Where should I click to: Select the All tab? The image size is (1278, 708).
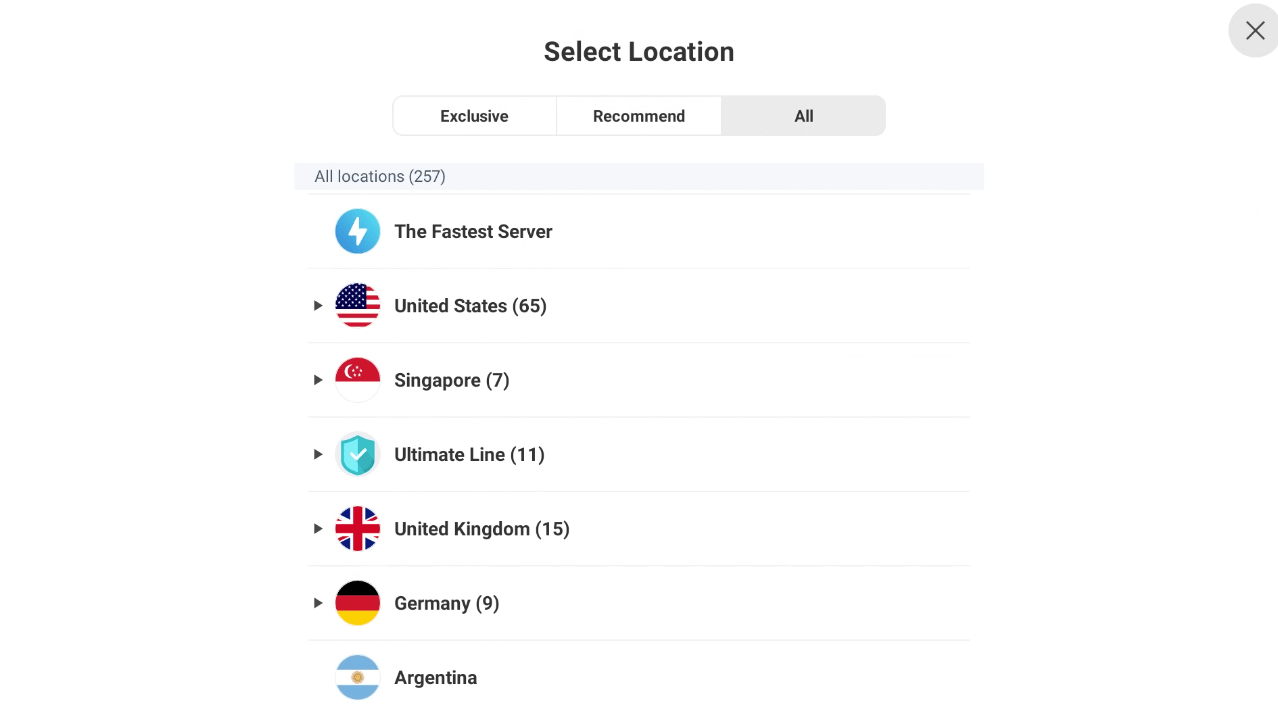coord(804,116)
